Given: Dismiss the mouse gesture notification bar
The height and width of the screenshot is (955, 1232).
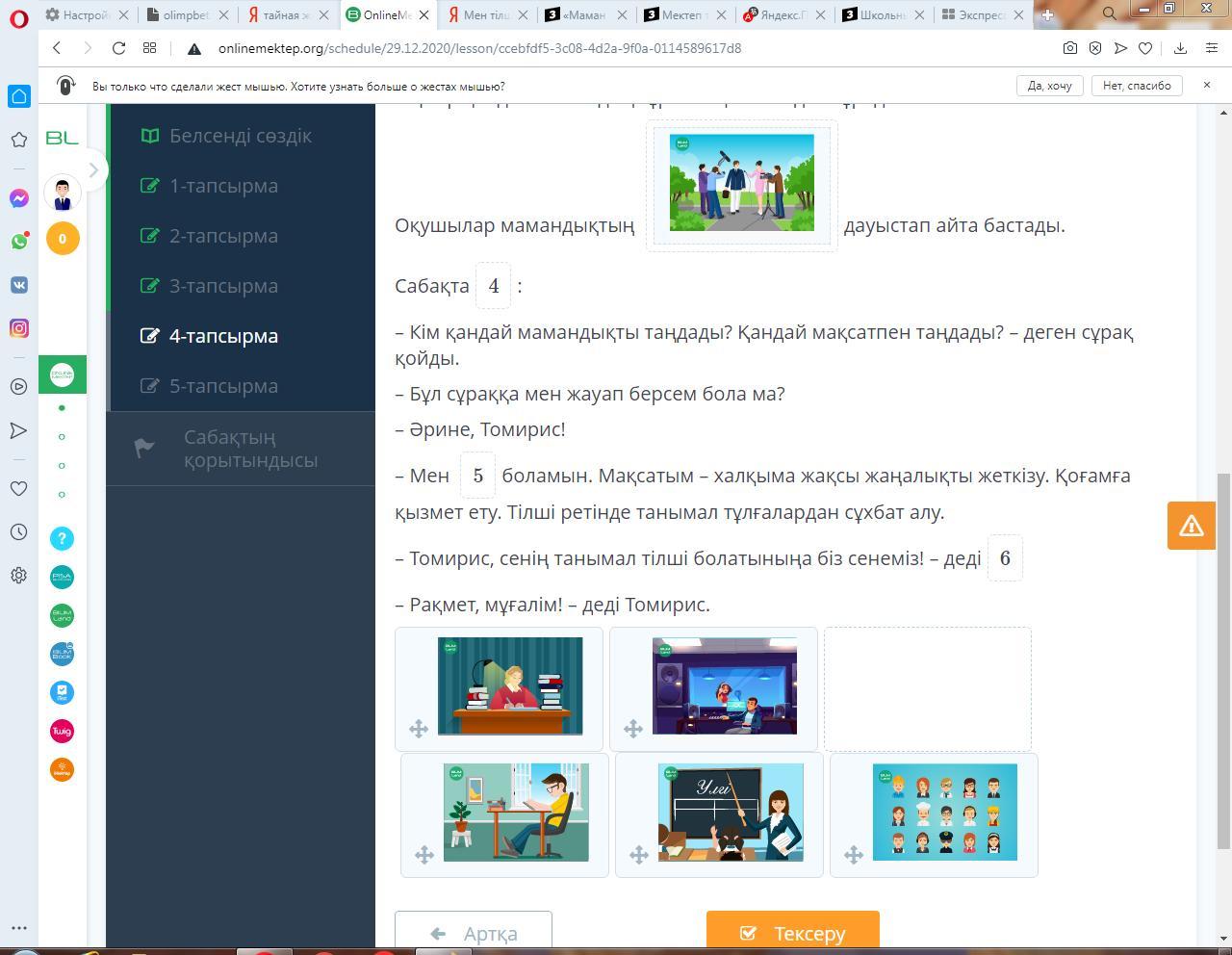Looking at the screenshot, I should (x=1206, y=86).
